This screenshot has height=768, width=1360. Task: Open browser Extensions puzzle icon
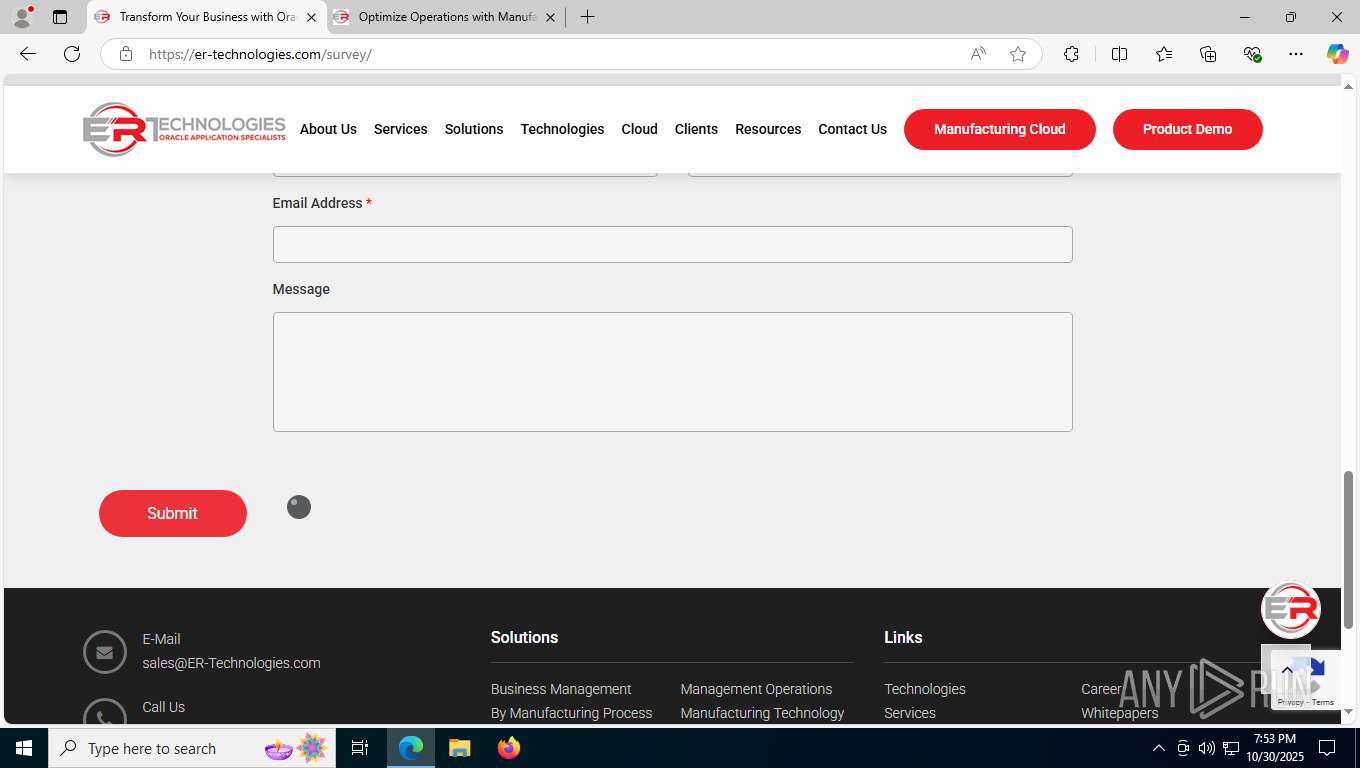point(1071,54)
